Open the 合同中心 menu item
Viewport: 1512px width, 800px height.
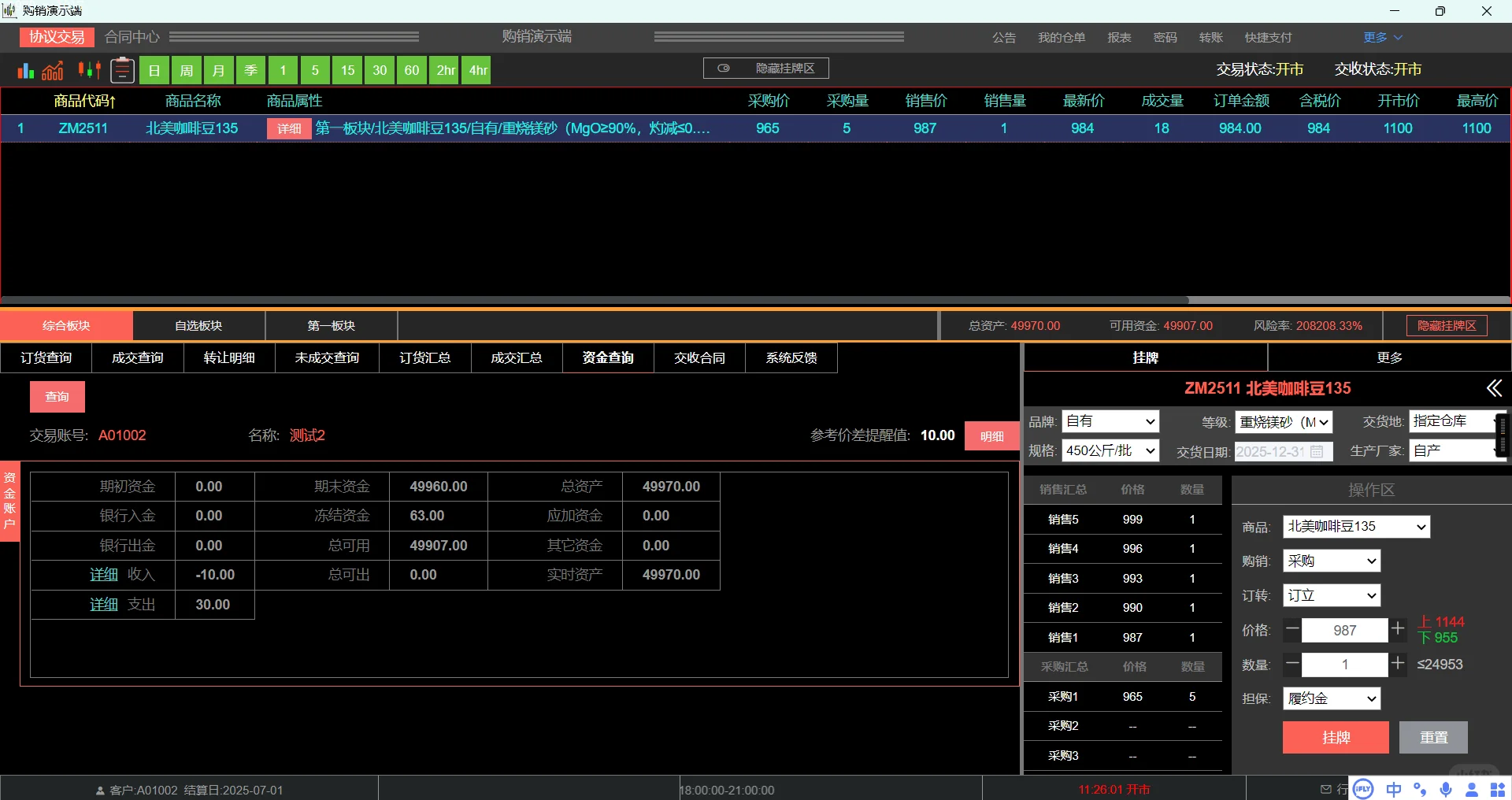tap(132, 37)
